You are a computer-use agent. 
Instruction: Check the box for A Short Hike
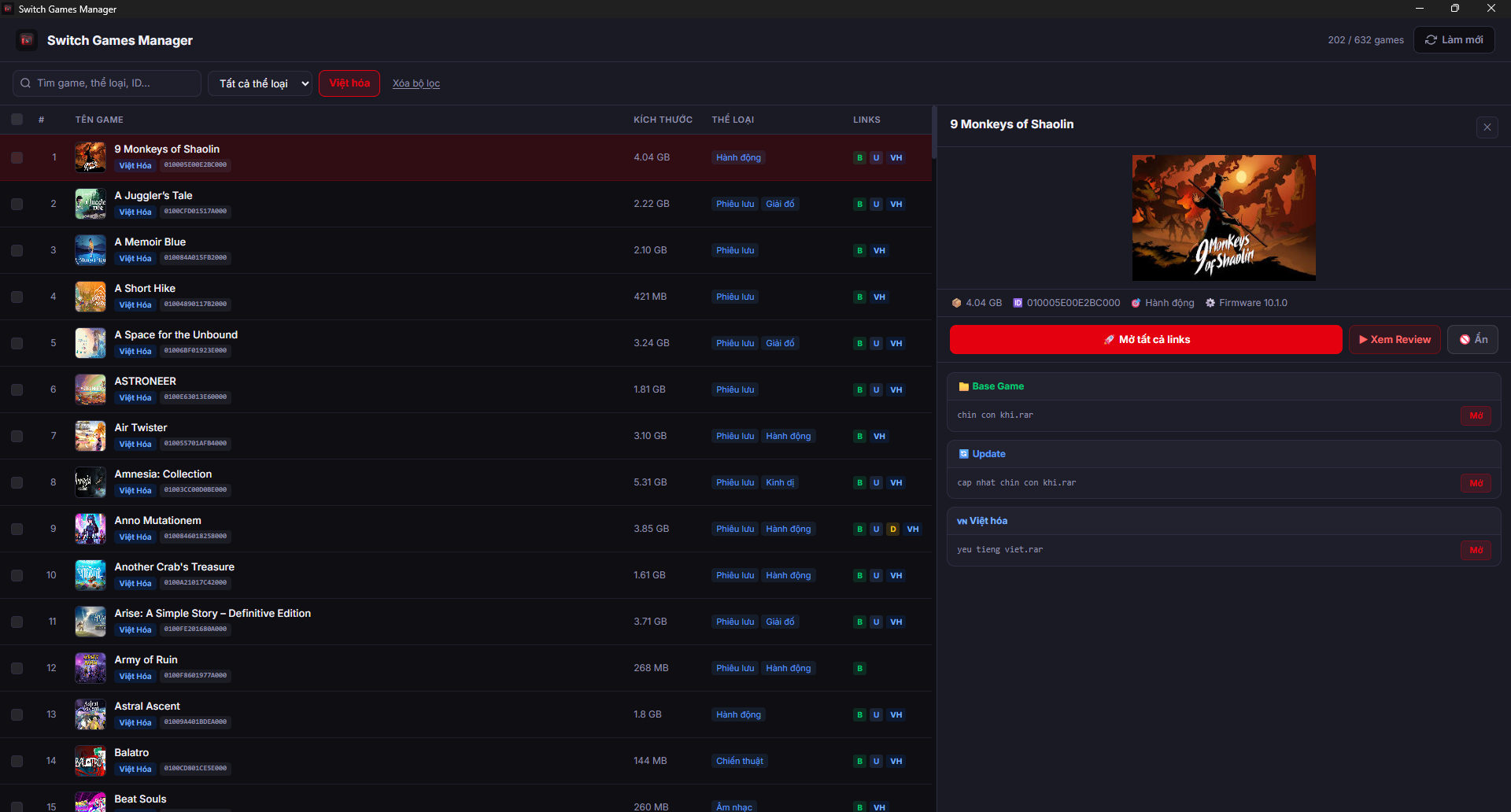tap(17, 297)
